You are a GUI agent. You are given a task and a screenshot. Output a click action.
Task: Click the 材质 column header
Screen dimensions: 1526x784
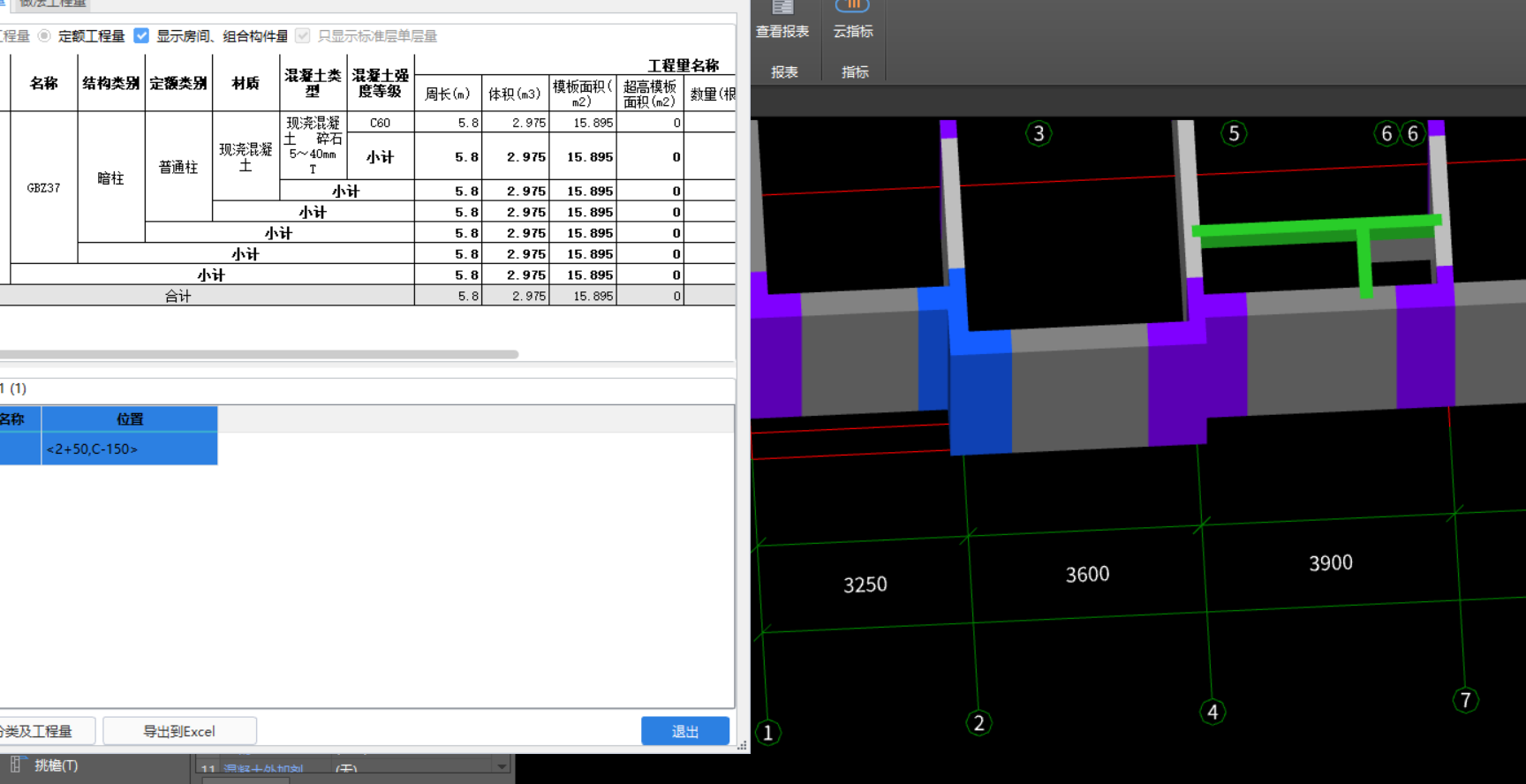pos(246,83)
